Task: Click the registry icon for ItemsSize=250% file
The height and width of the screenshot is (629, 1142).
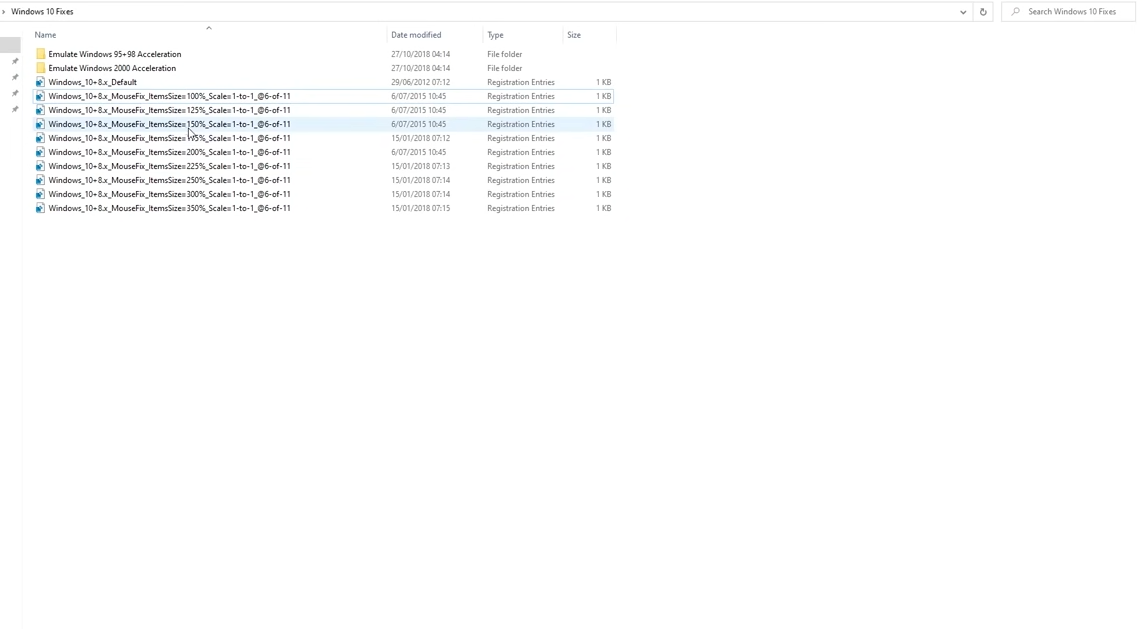Action: click(40, 180)
